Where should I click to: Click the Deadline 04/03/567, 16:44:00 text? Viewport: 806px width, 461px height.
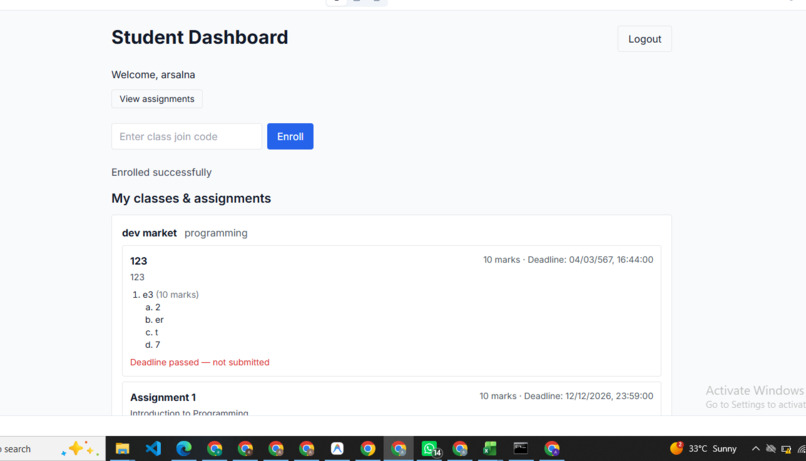pyautogui.click(x=590, y=260)
